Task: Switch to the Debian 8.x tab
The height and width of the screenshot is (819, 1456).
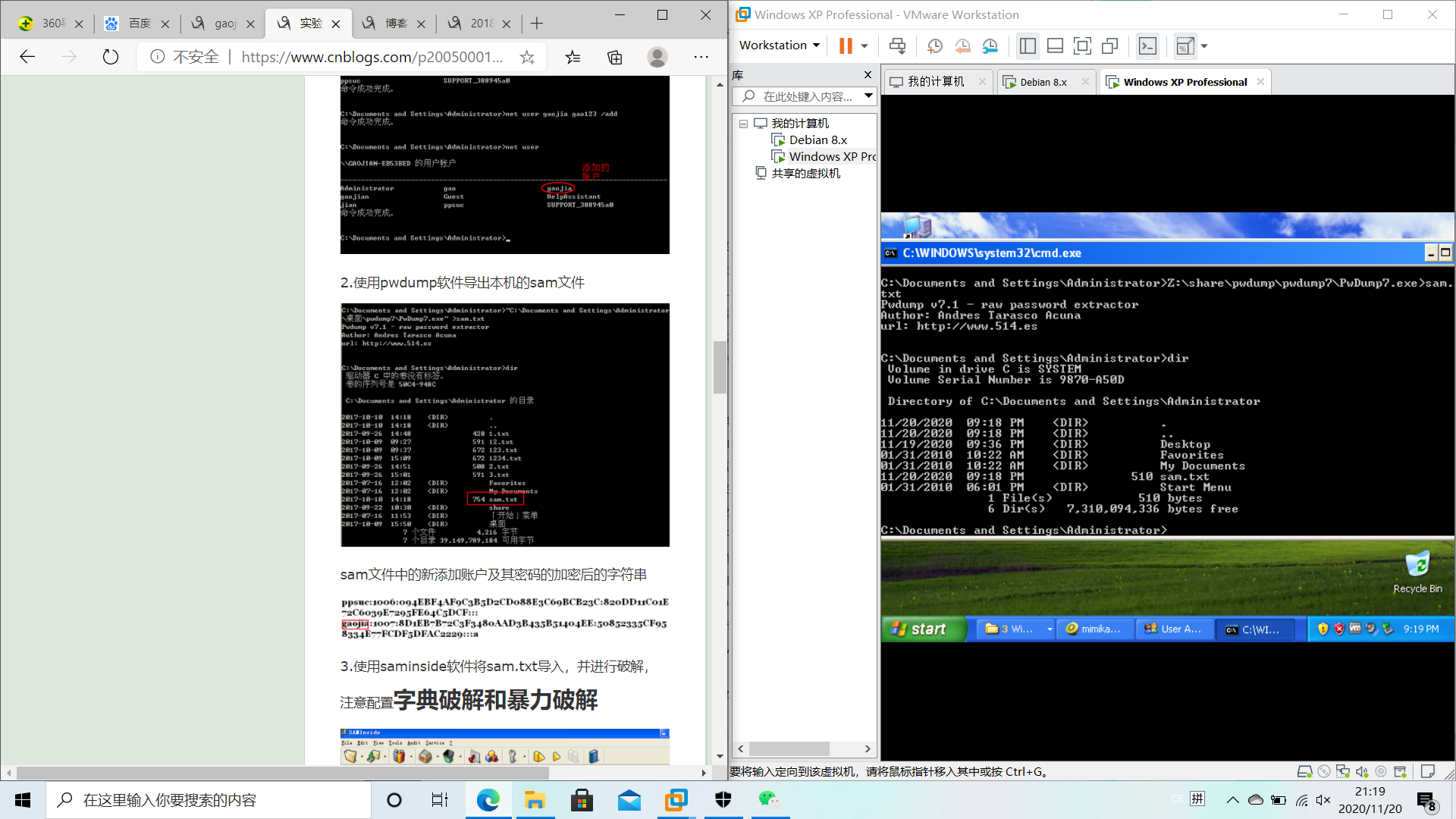Action: [1043, 82]
